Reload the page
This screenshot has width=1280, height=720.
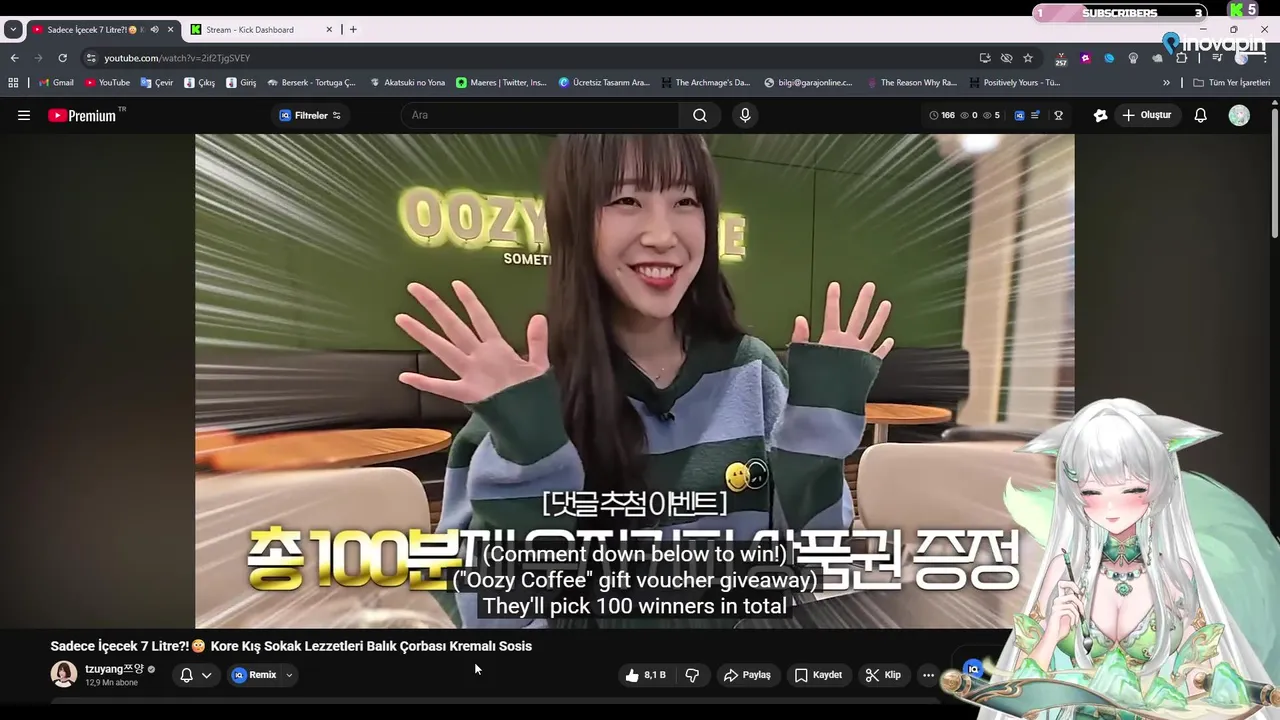point(62,58)
